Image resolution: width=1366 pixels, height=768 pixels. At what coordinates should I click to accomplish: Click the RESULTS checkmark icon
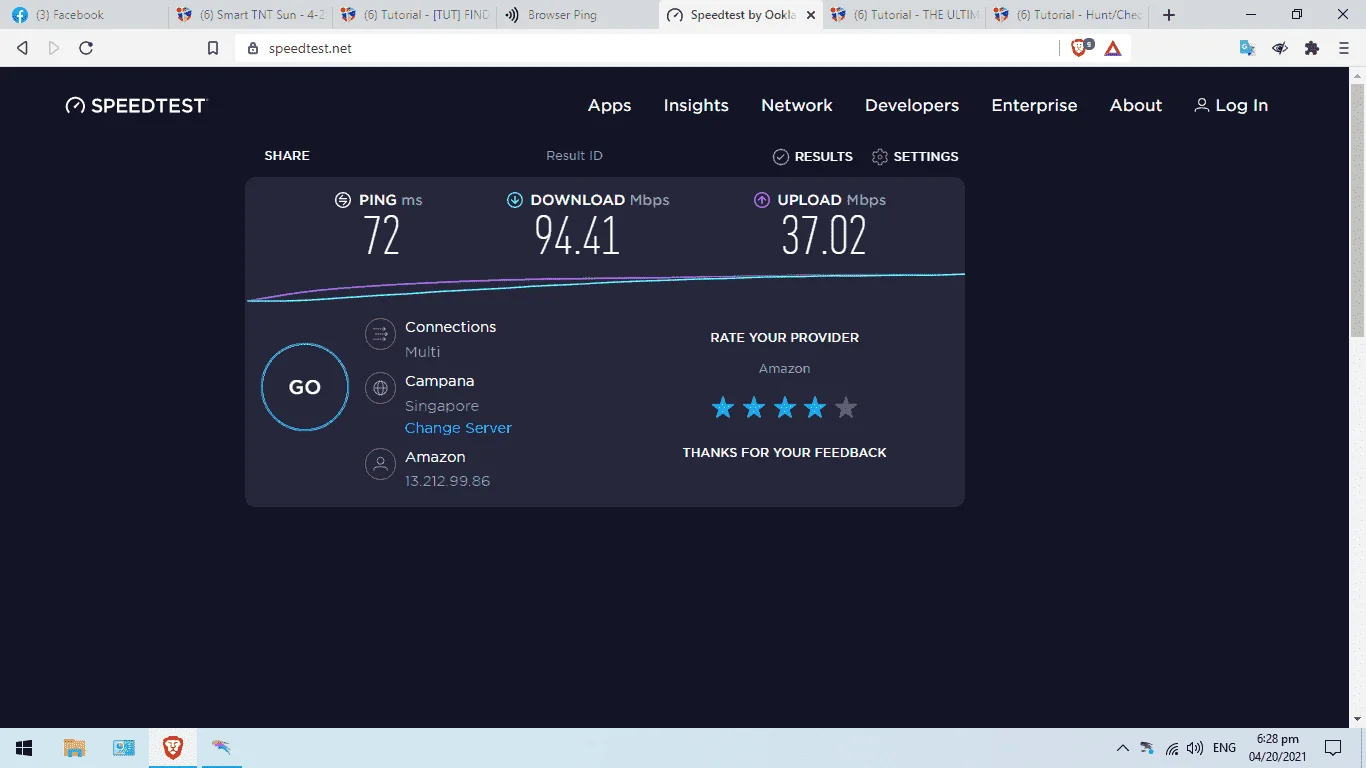point(781,157)
